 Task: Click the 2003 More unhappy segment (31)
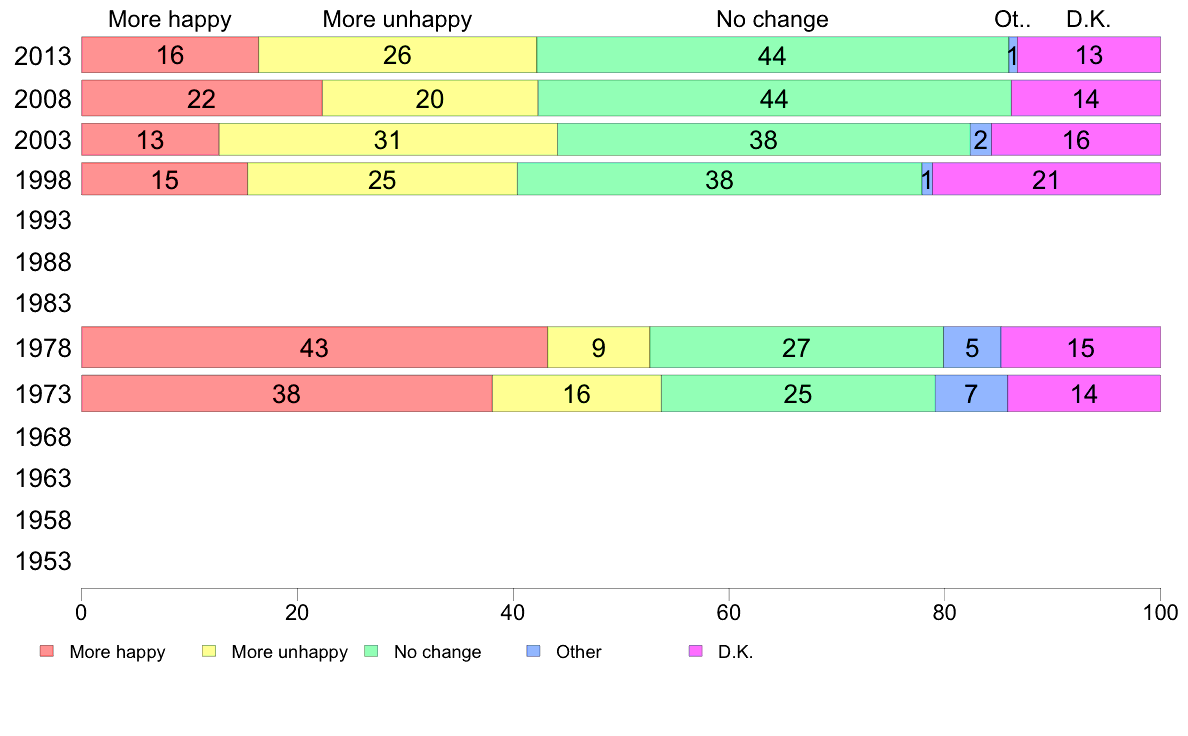click(x=388, y=140)
